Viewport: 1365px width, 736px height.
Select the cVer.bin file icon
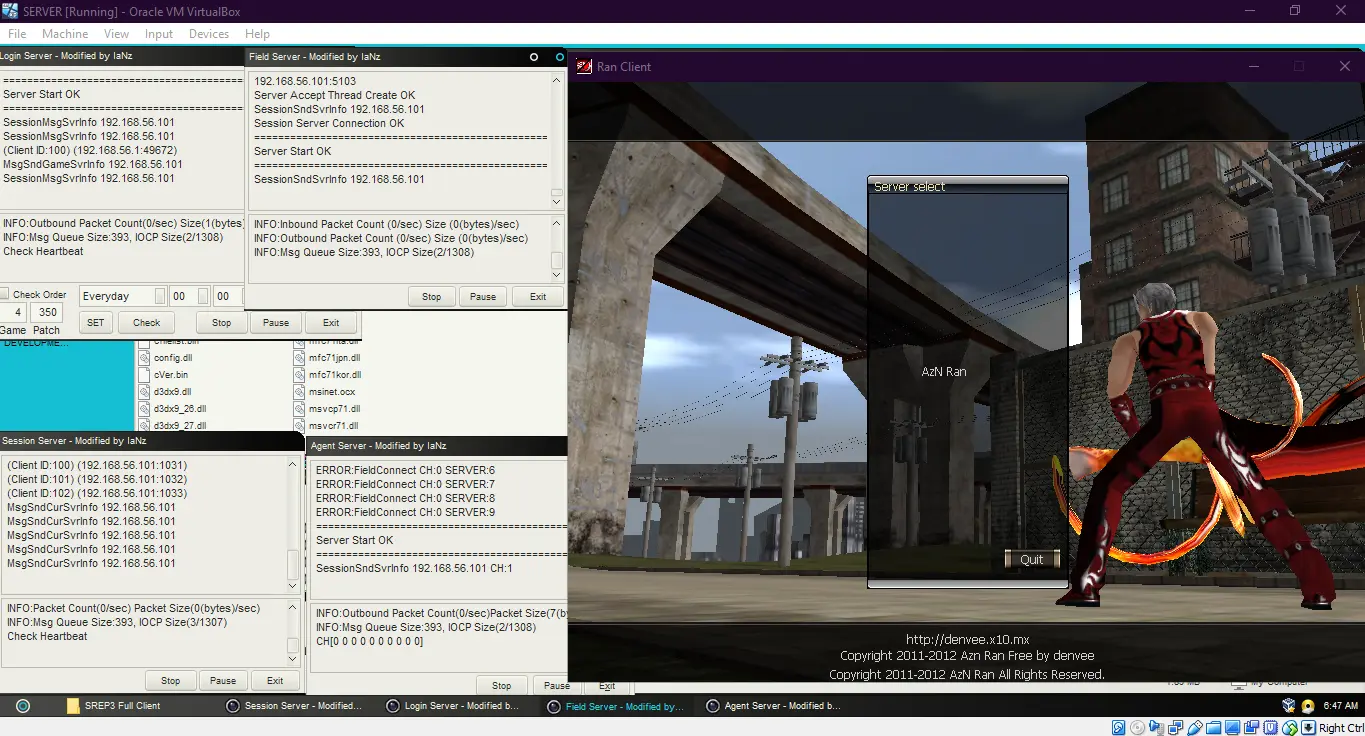pos(144,375)
